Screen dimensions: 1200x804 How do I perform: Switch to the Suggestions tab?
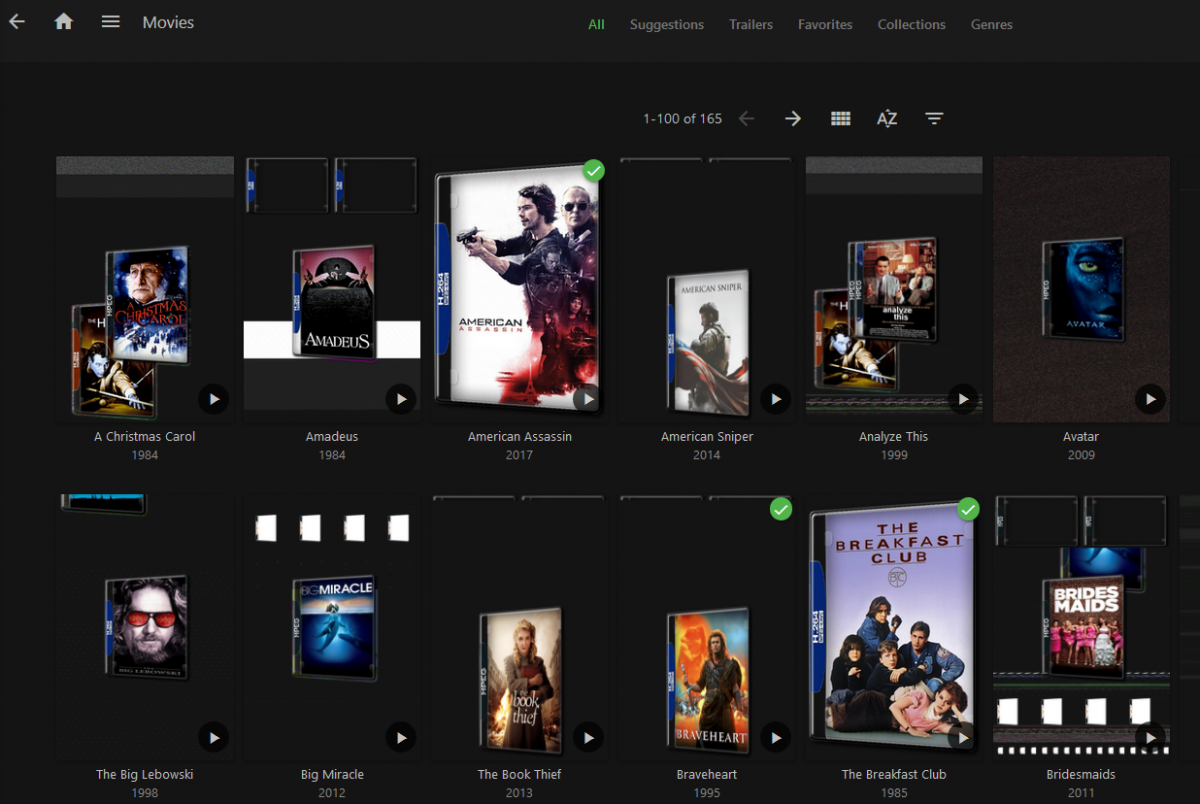(x=667, y=25)
